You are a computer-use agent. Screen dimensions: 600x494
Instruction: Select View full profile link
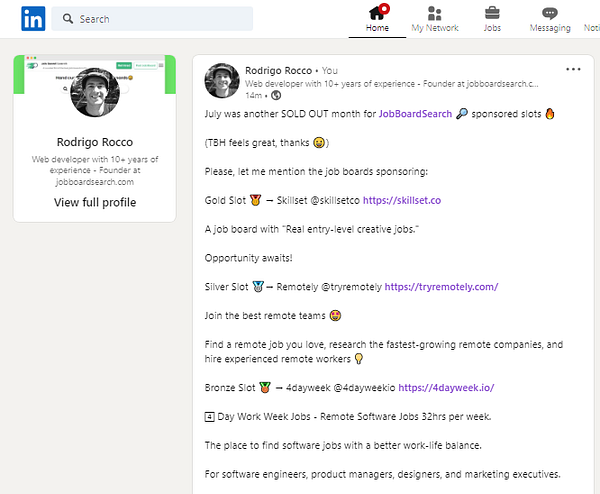[95, 202]
